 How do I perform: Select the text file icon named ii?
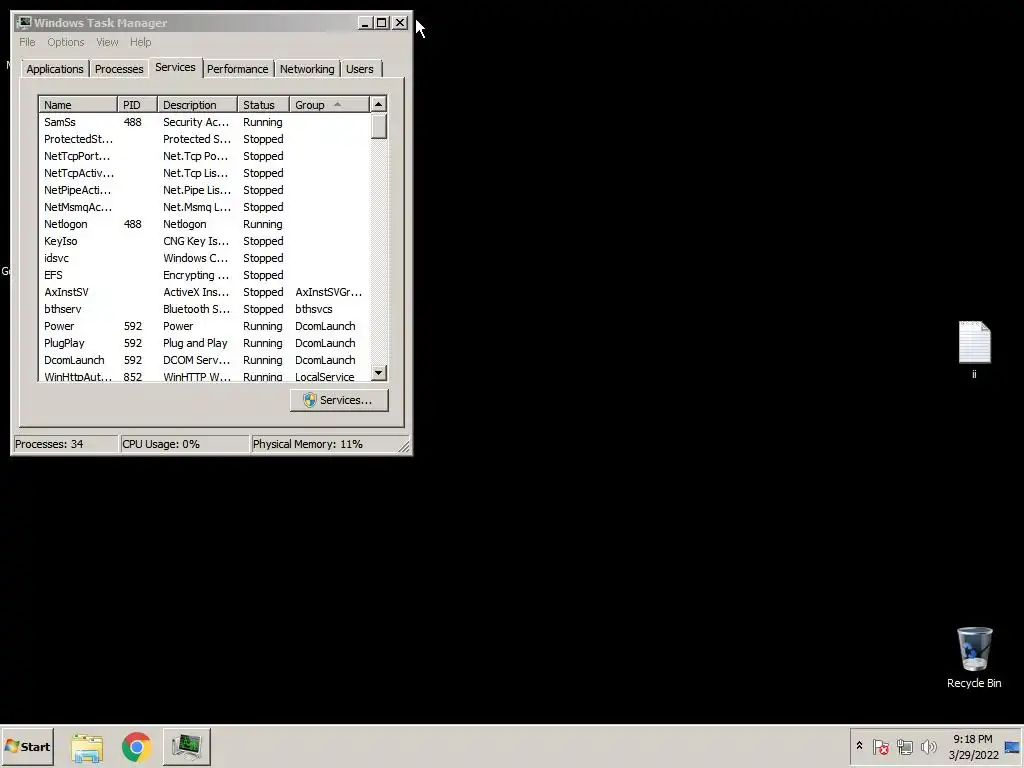coord(974,349)
